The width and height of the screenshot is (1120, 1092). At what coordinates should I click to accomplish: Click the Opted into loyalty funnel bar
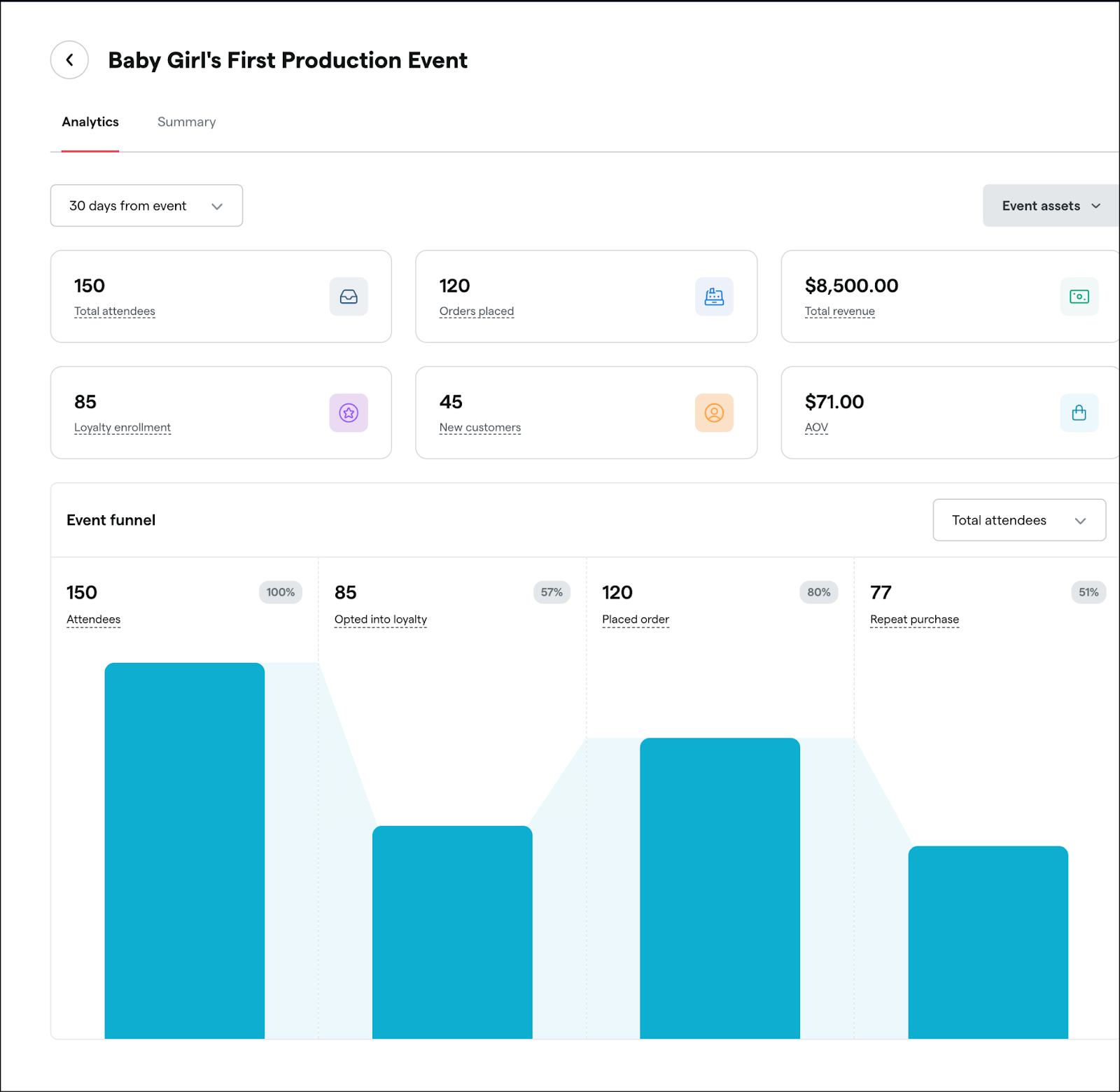pos(452,932)
